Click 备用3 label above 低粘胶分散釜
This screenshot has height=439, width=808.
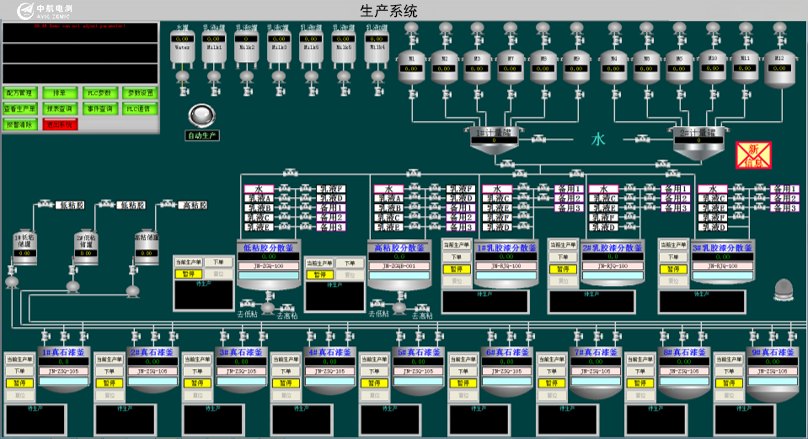(x=331, y=227)
